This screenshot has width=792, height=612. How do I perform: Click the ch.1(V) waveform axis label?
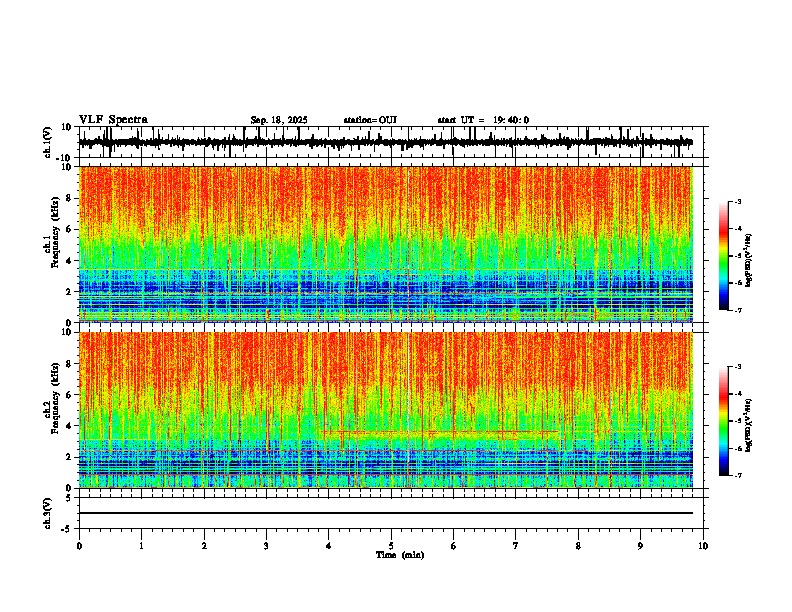click(48, 142)
